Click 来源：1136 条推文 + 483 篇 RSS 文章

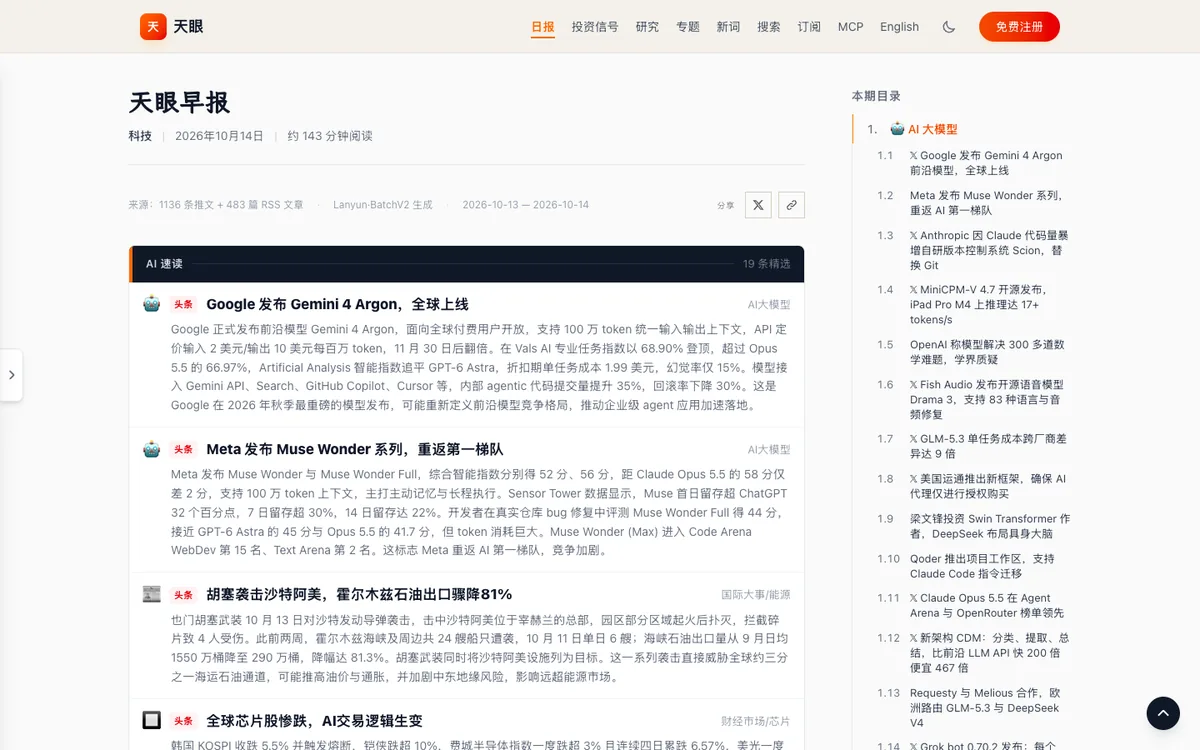tap(216, 205)
